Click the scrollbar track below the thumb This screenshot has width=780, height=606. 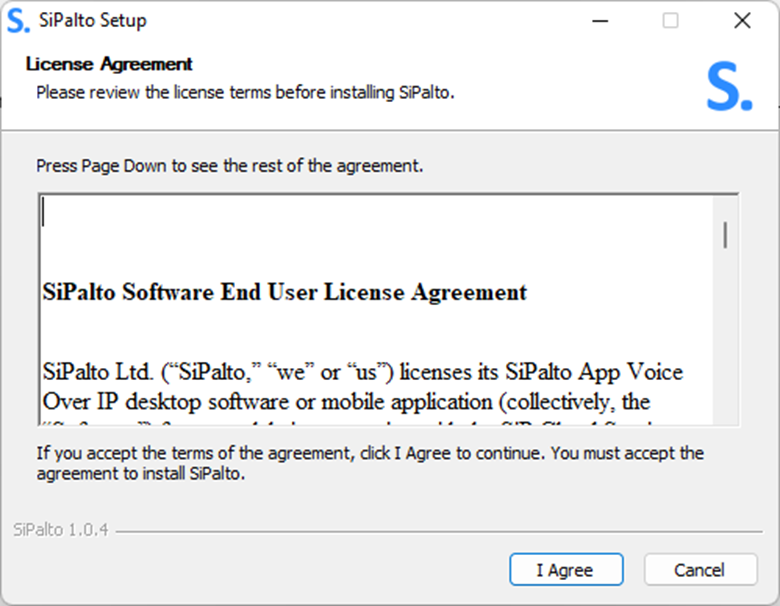(x=725, y=338)
